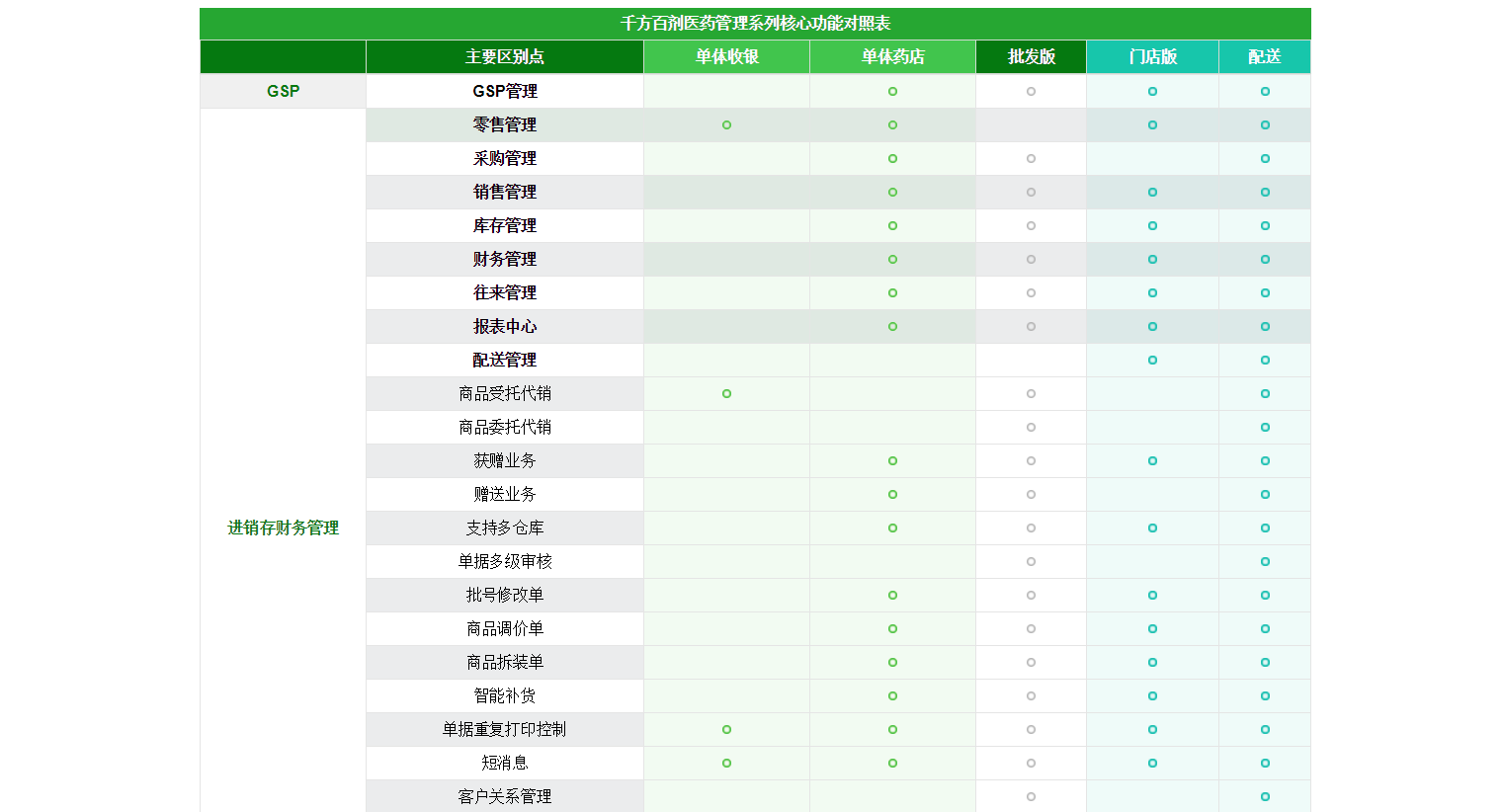This screenshot has height=812, width=1503.
Task: Click the 单体收银 circle in 零售管理 row
Action: 726,124
